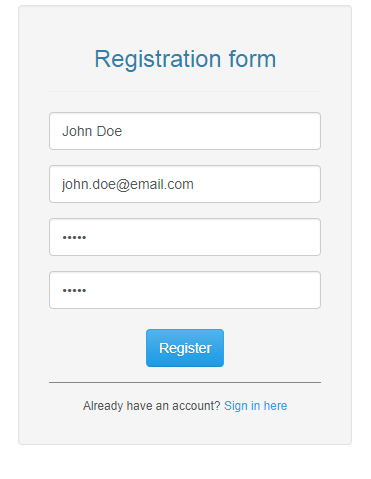
Task: Click the faint divider under the heading
Action: coord(185,91)
